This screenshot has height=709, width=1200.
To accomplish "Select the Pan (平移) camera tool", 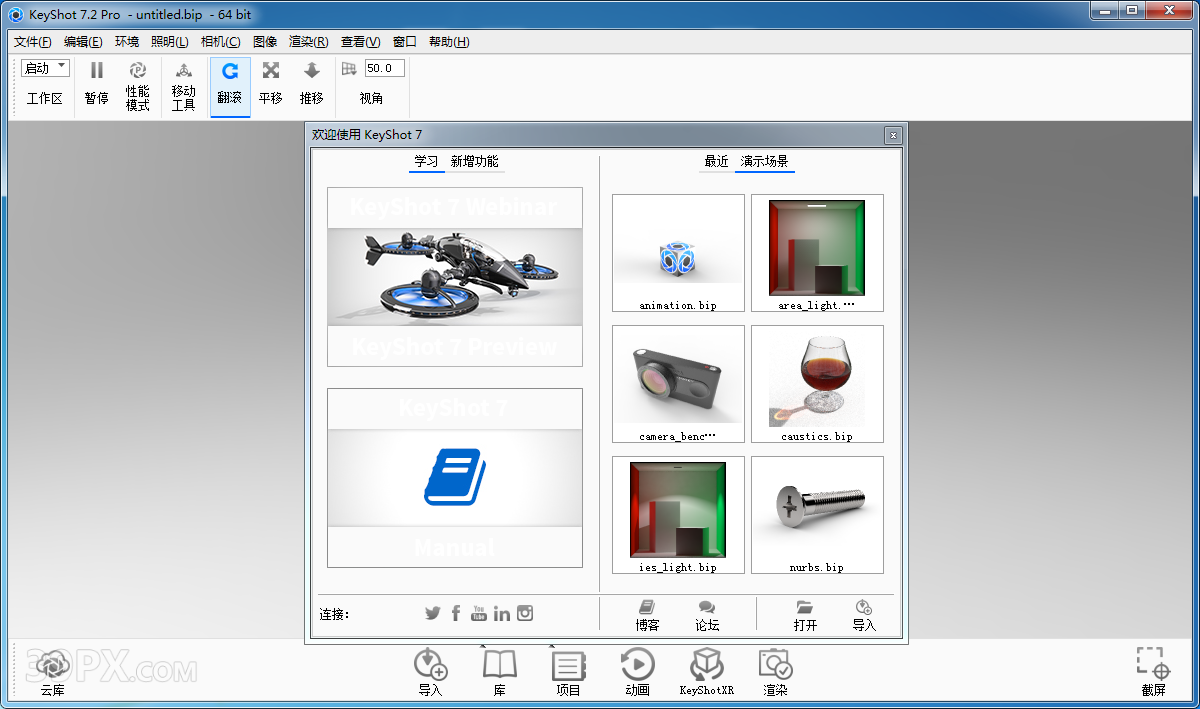I will [x=270, y=72].
